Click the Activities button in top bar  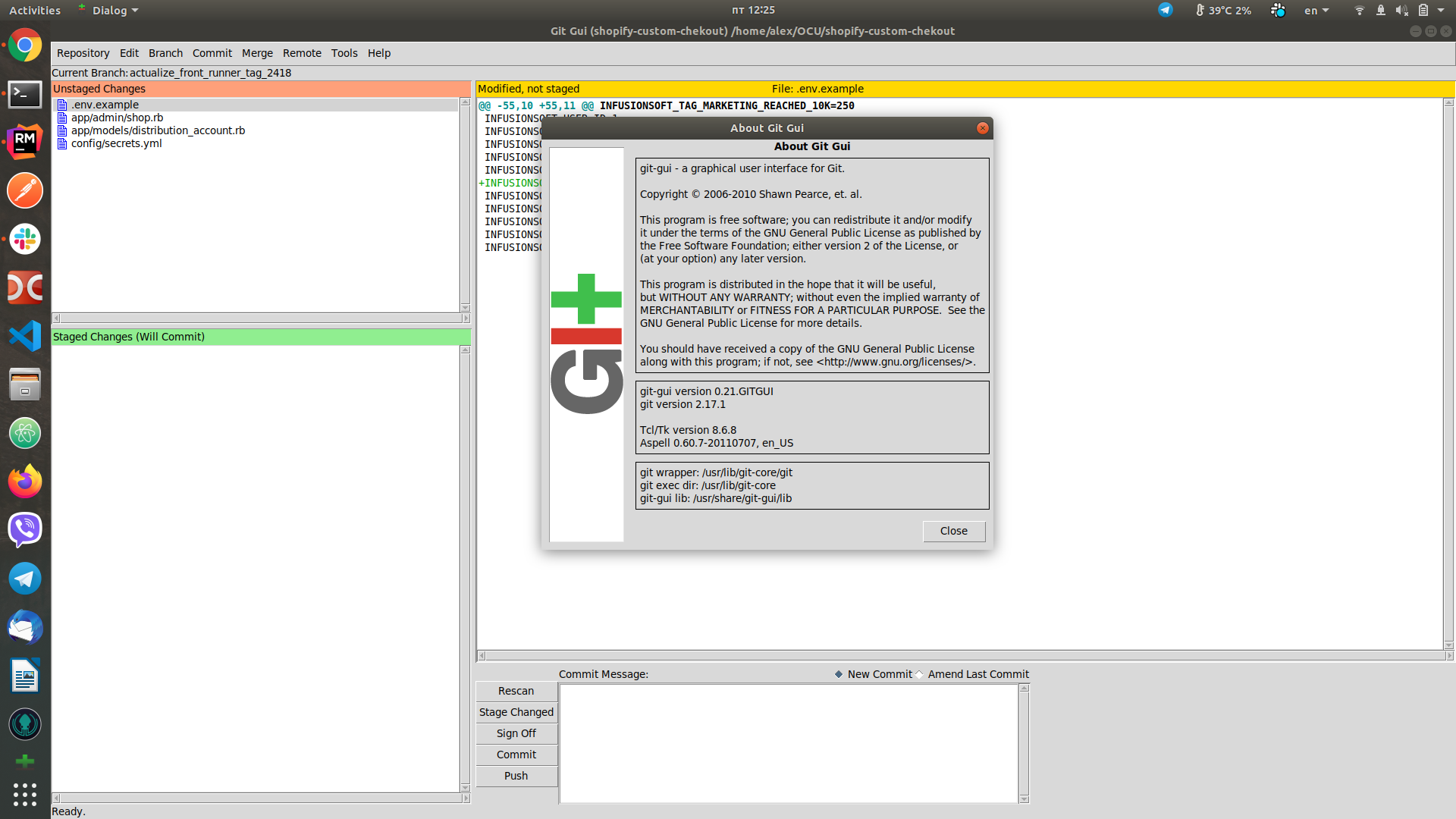pos(35,10)
